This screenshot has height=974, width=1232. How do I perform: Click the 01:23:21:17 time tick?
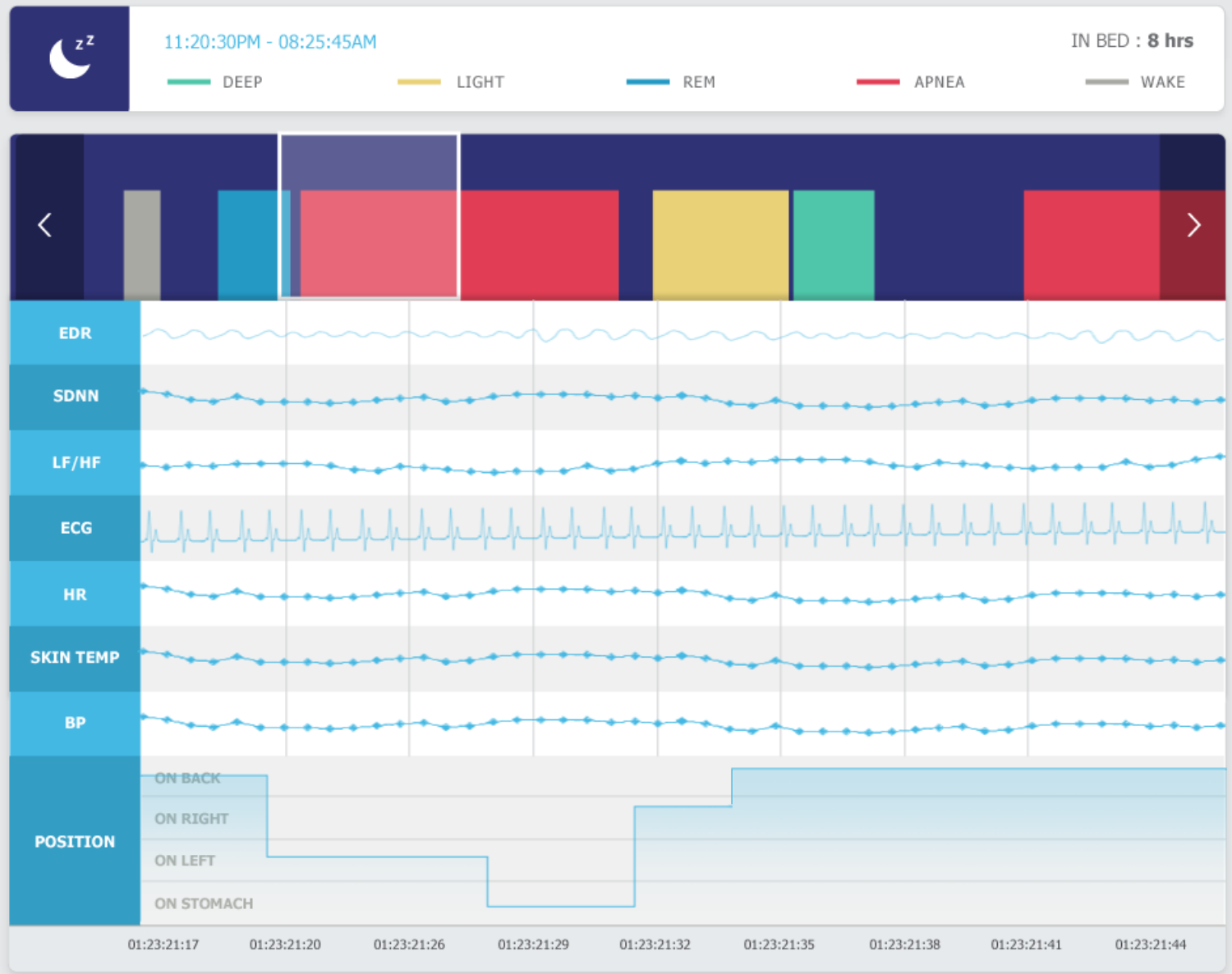pos(163,944)
